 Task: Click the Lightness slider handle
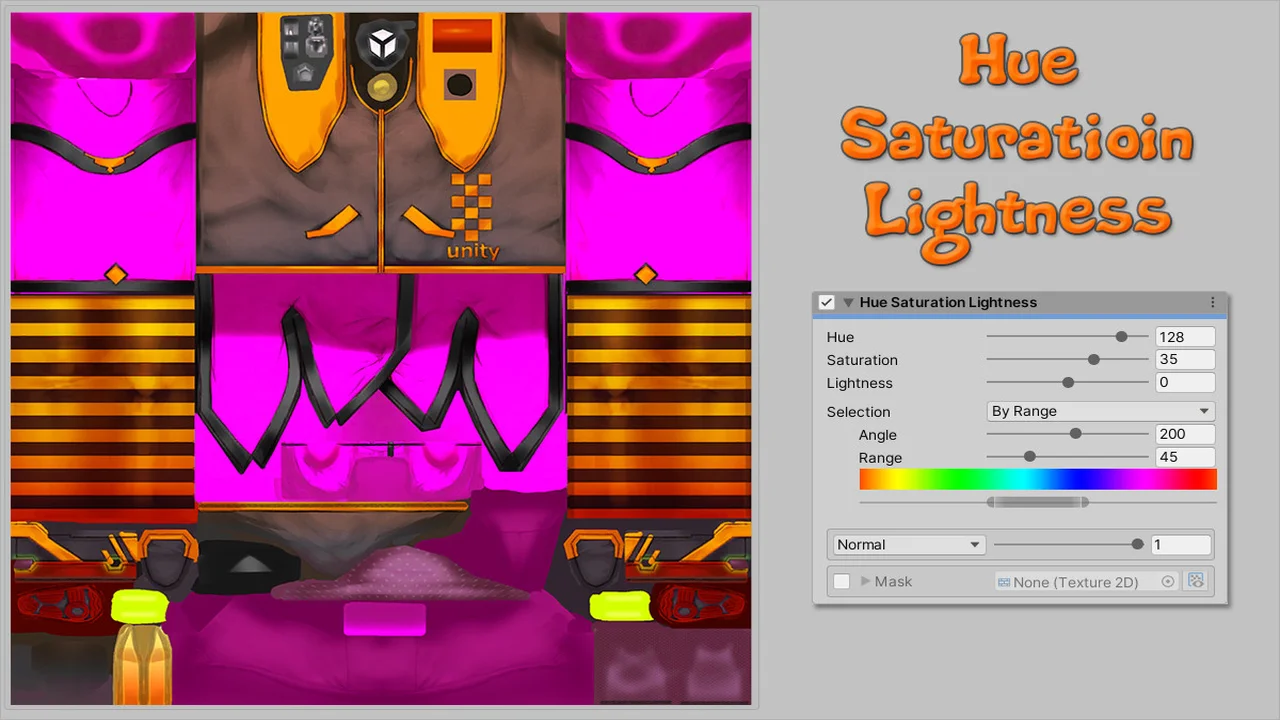point(1068,383)
